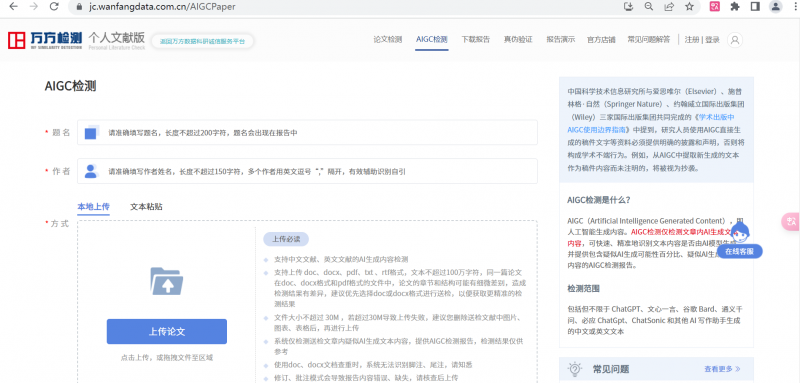Click the folder upload icon
This screenshot has width=800, height=383.
pos(167,281)
